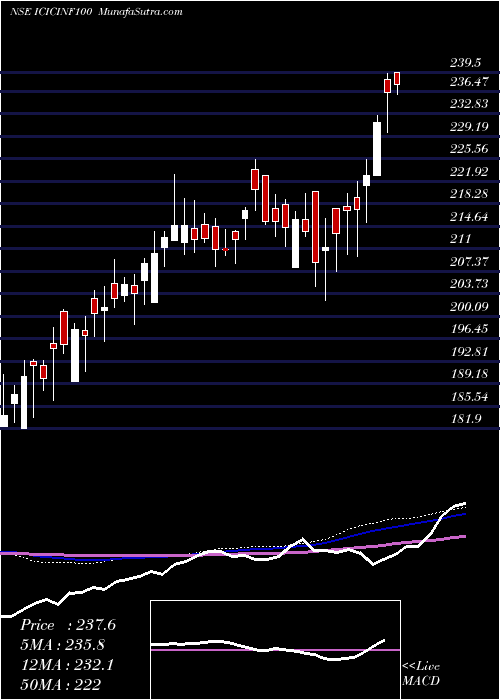Click the 225.56 price axis label

pos(469,149)
